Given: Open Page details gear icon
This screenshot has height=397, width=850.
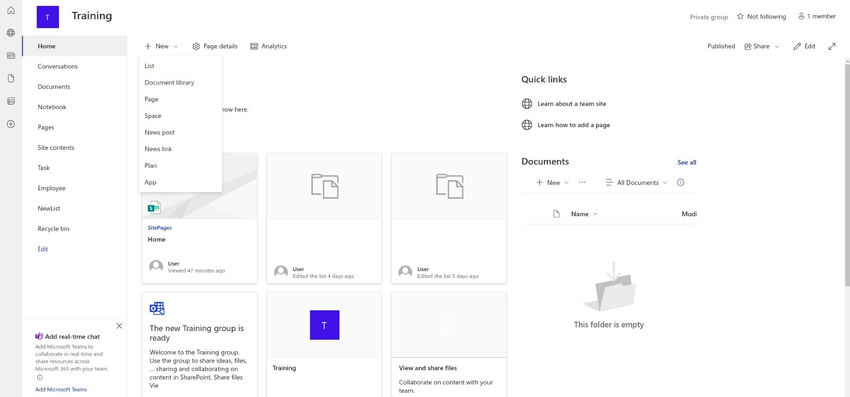Looking at the screenshot, I should 196,47.
